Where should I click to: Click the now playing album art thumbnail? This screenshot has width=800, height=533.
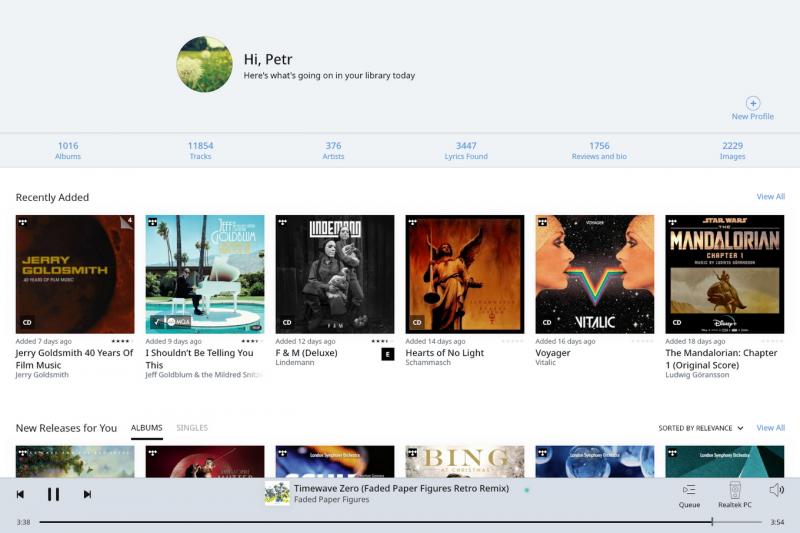pyautogui.click(x=277, y=493)
